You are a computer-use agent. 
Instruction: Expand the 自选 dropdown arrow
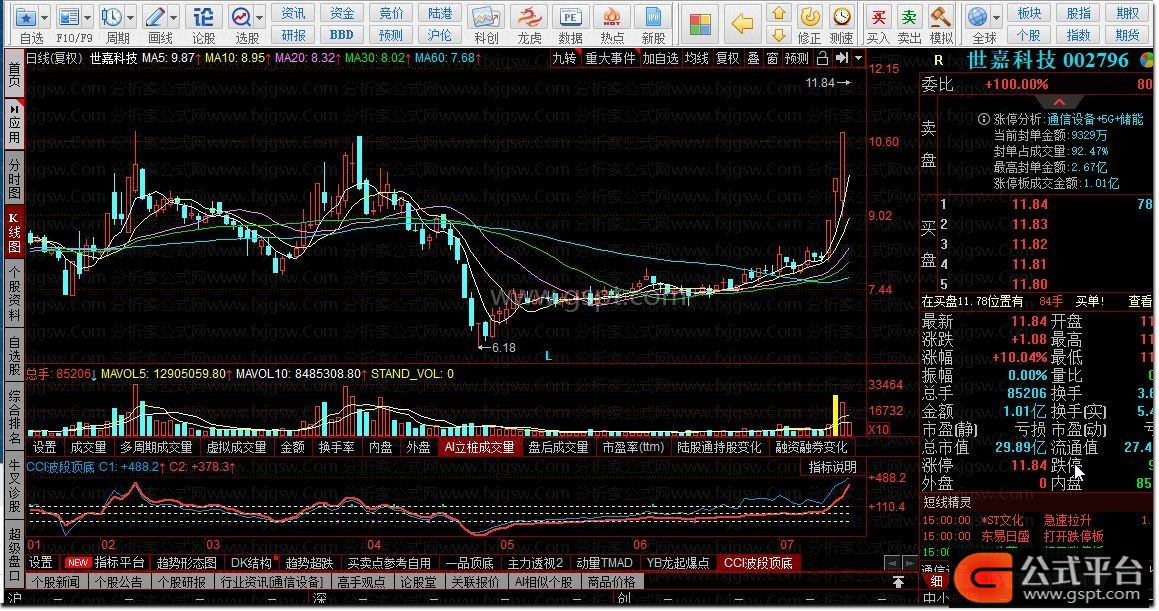pos(44,17)
